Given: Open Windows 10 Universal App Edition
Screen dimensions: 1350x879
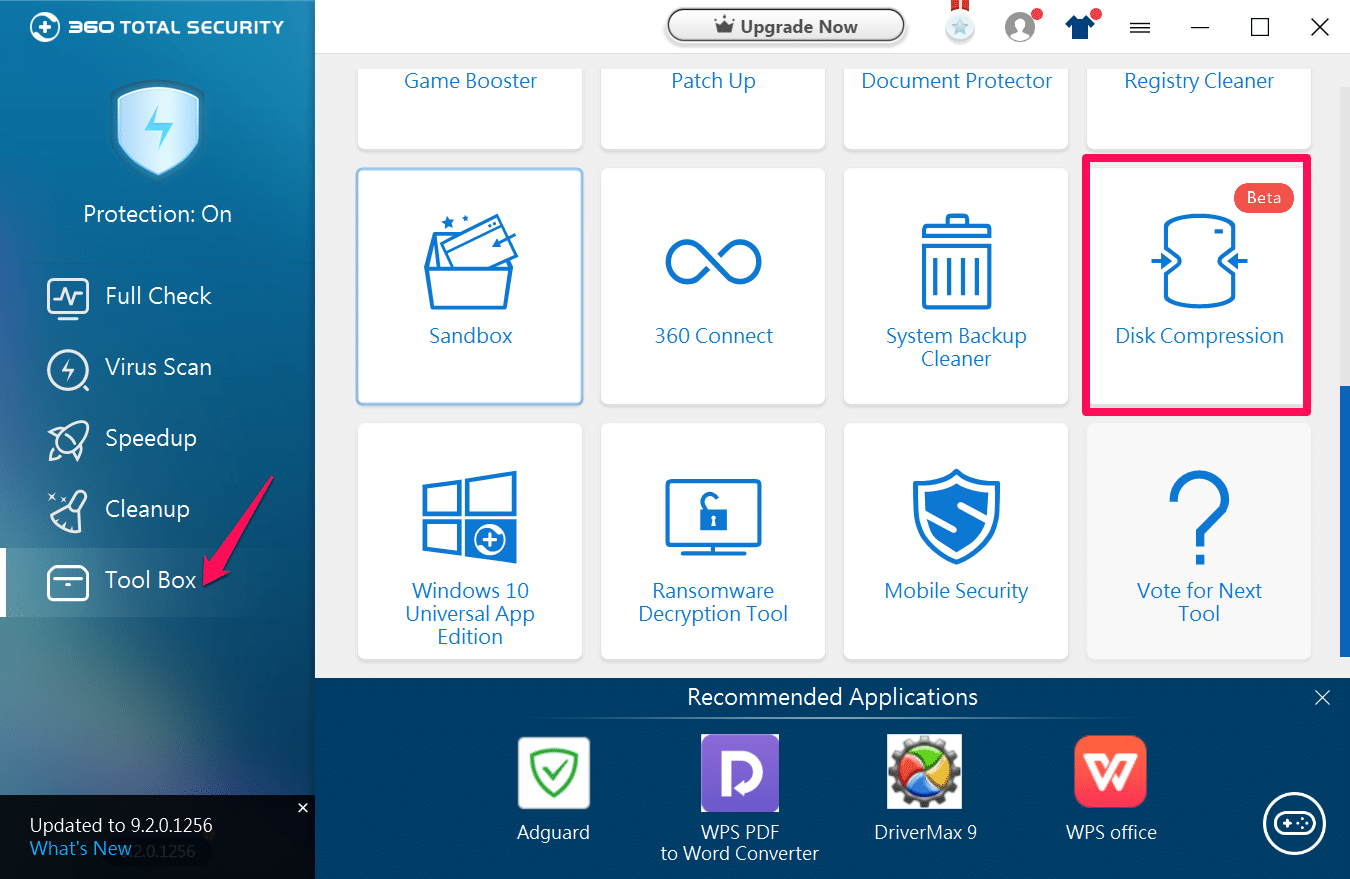Looking at the screenshot, I should coord(470,541).
